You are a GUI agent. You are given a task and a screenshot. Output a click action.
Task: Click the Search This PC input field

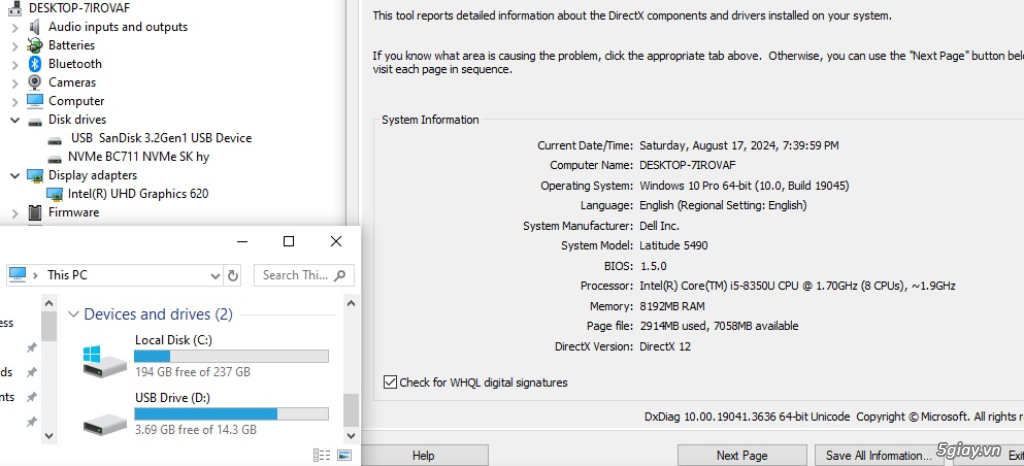click(x=304, y=275)
